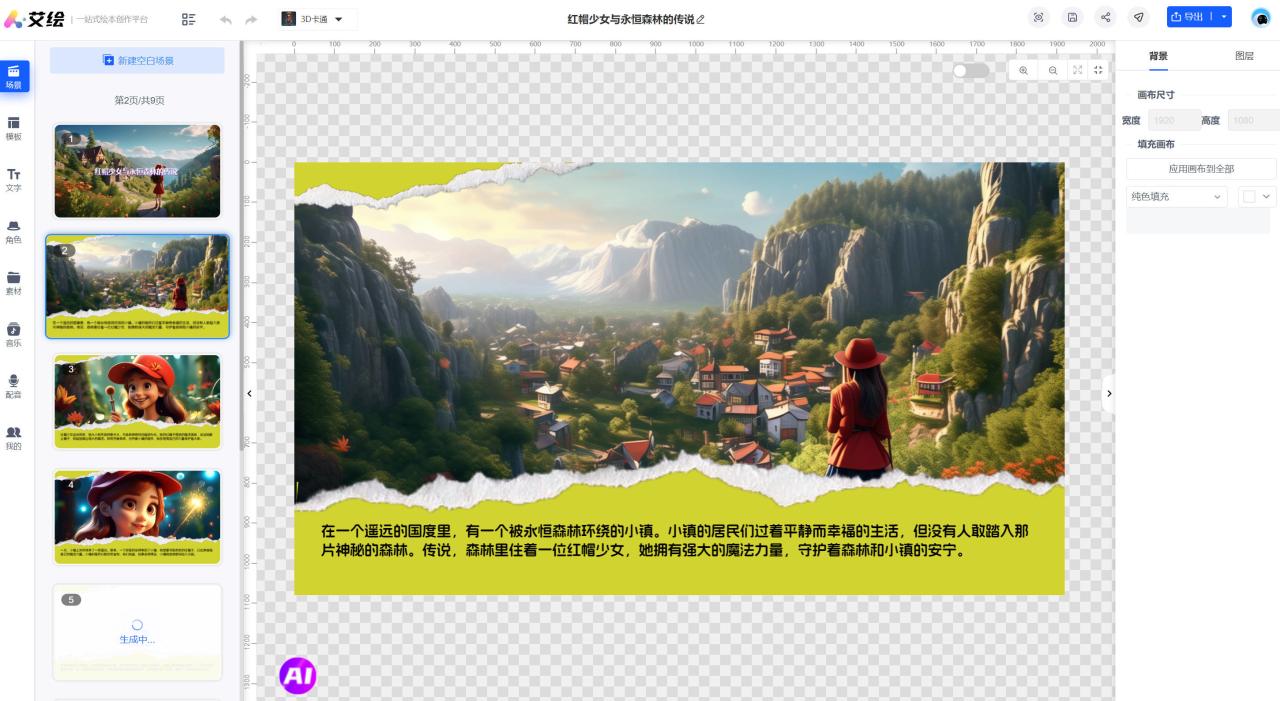Collapse the right properties panel arrow
Viewport: 1280px width, 701px height.
1108,394
